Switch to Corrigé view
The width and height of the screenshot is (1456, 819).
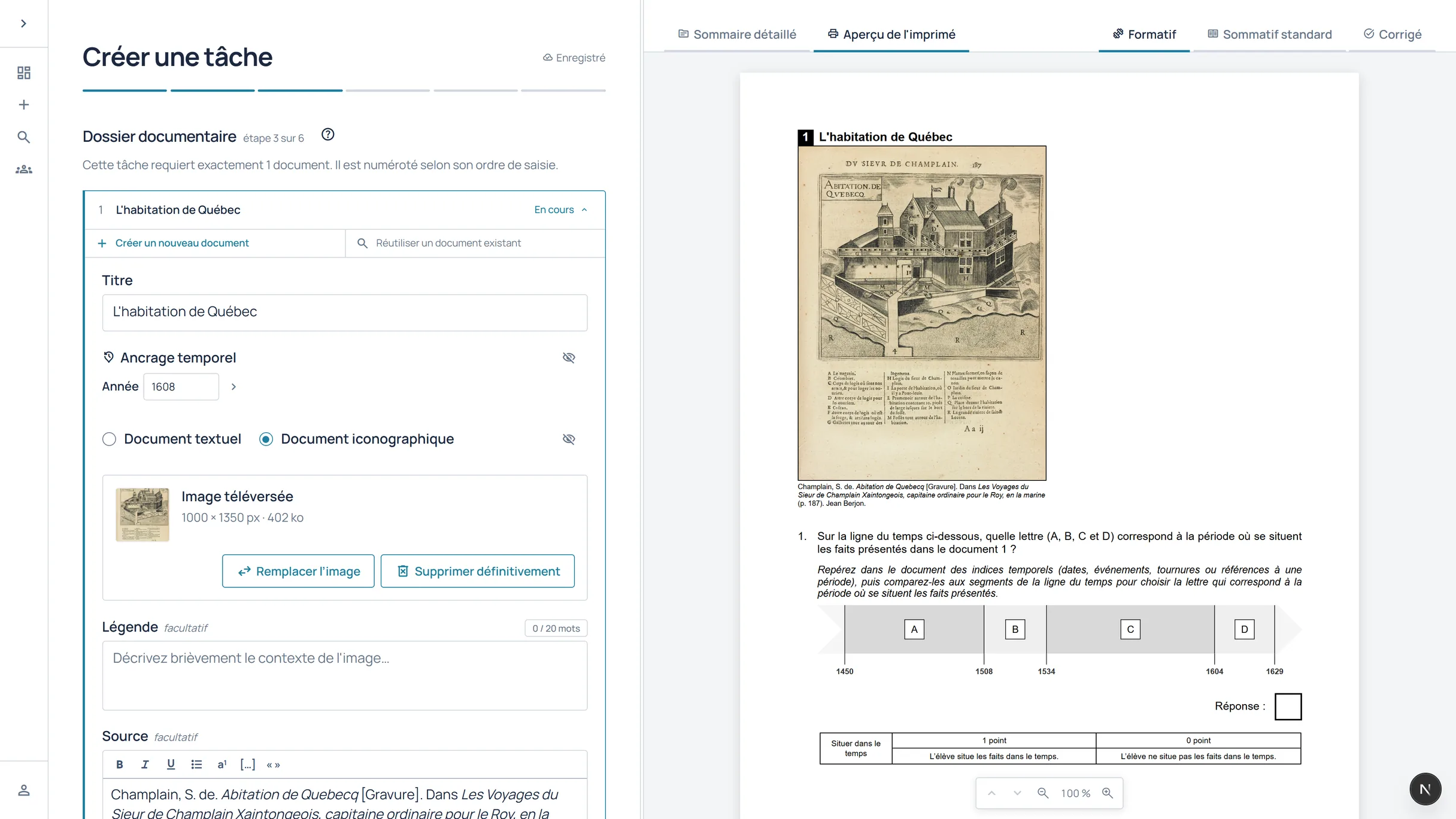tap(1393, 34)
